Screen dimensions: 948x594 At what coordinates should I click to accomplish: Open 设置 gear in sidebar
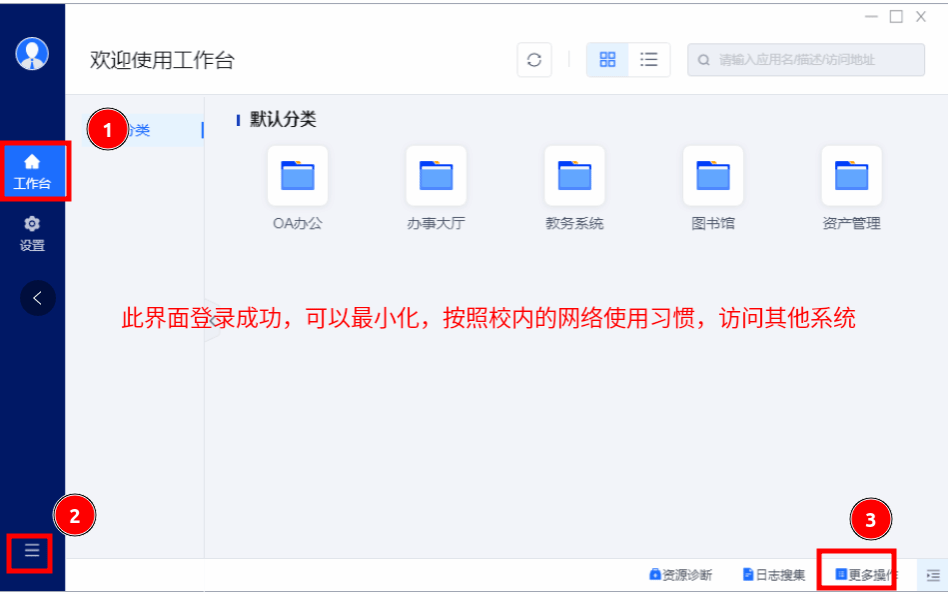[x=32, y=234]
